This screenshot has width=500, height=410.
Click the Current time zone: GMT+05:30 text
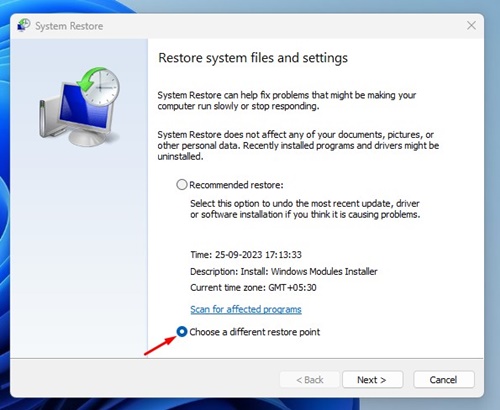point(253,287)
